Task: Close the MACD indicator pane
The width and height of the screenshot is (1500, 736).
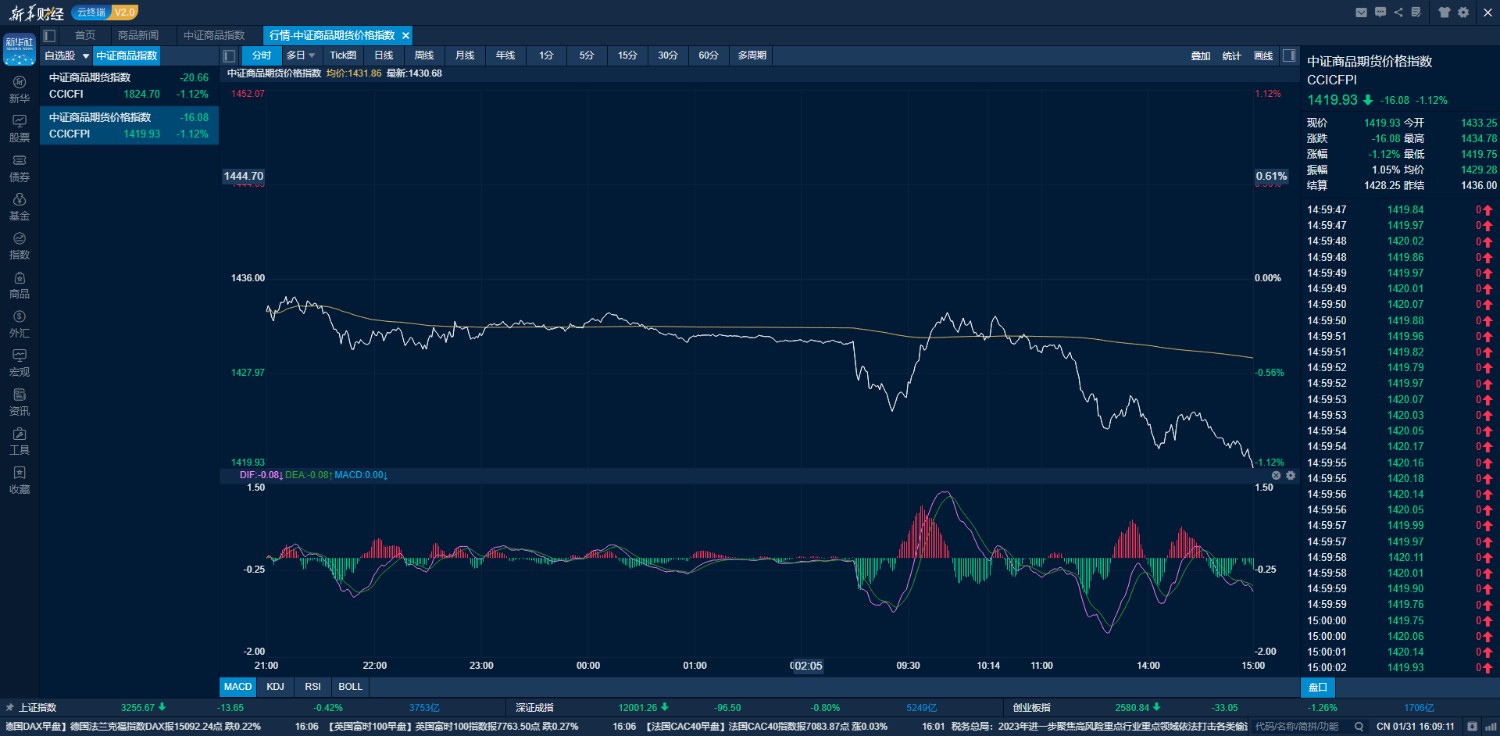Action: [x=1276, y=475]
